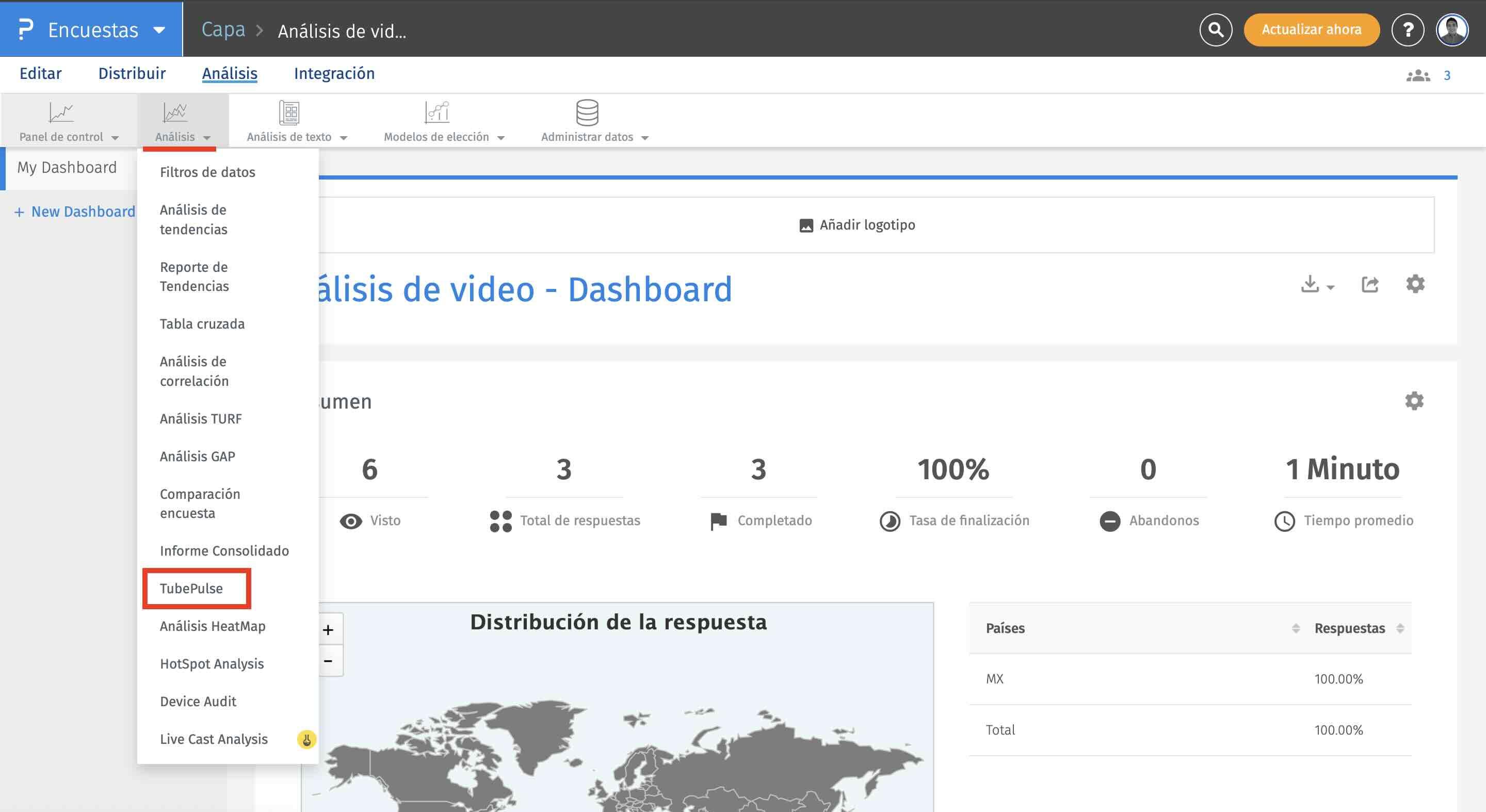Sort table by Países column
The height and width of the screenshot is (812, 1486).
coord(1296,628)
